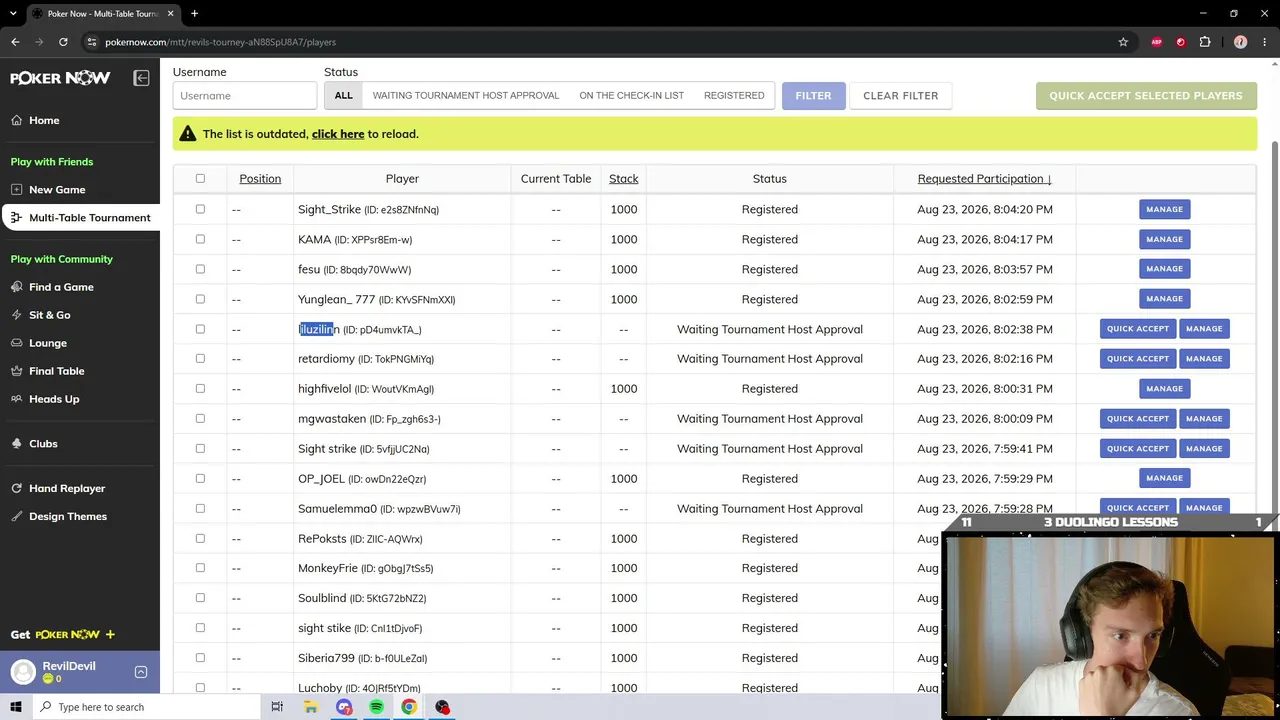The width and height of the screenshot is (1280, 720).
Task: Sort by Requested Participation column
Action: (x=984, y=178)
